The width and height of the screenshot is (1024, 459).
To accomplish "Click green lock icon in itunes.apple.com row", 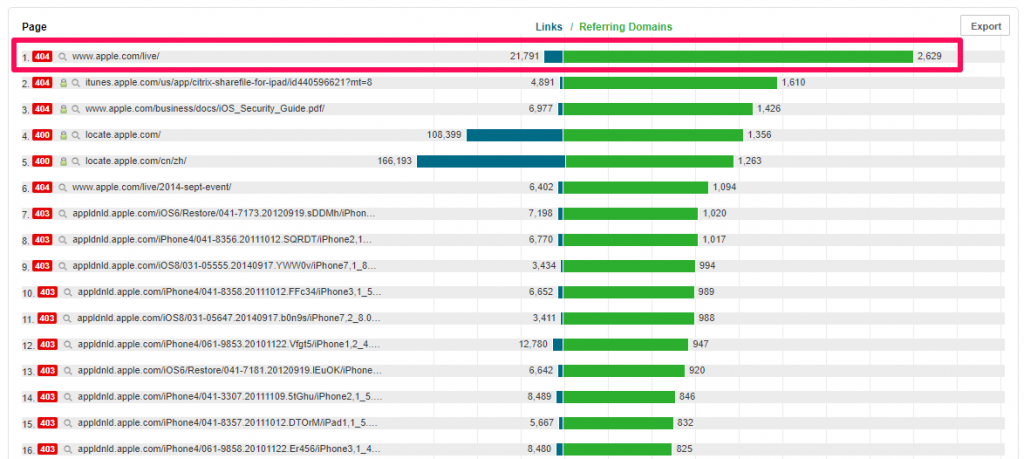I will (63, 83).
